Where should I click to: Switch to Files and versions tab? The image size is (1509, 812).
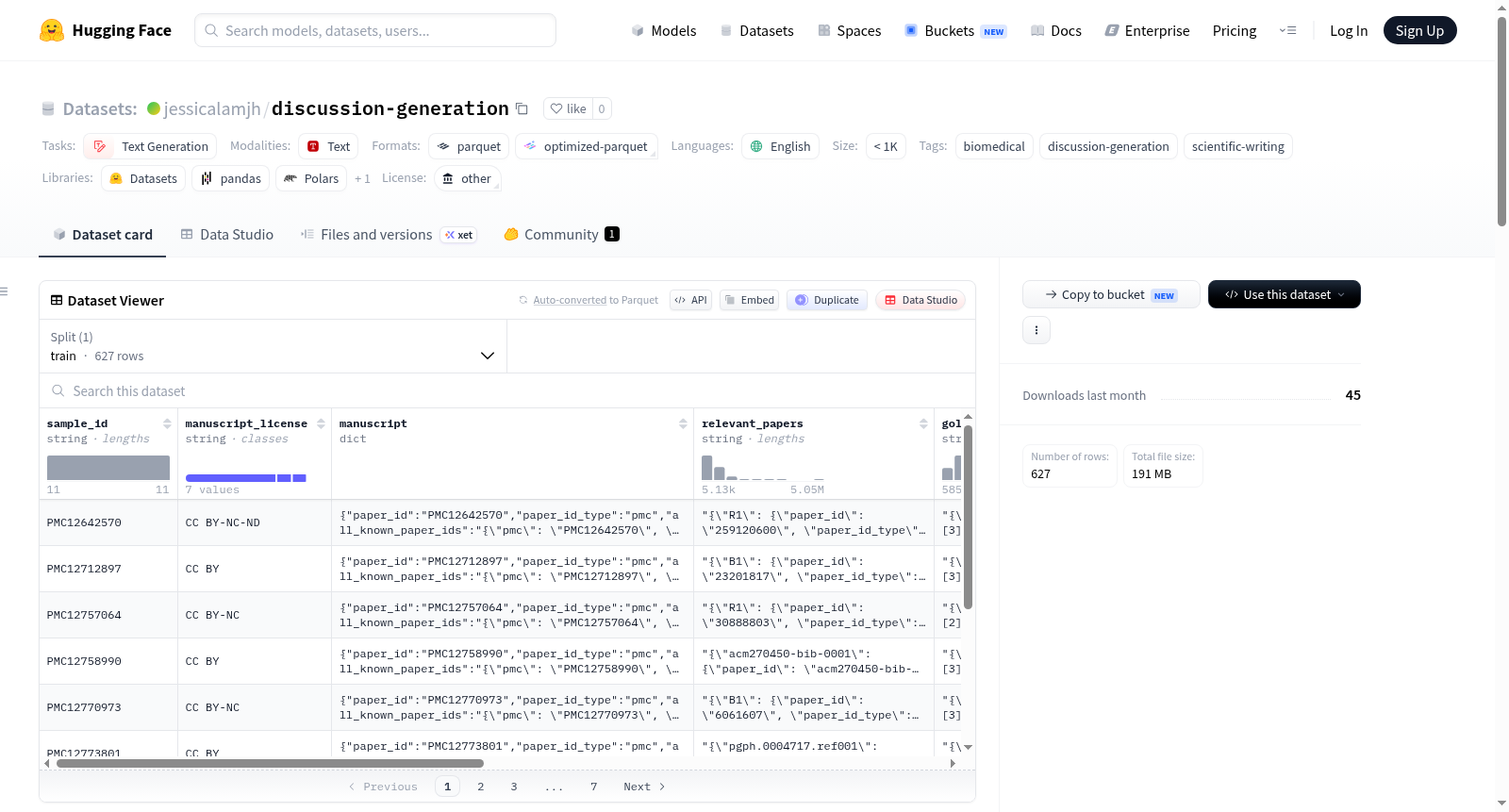pyautogui.click(x=389, y=235)
